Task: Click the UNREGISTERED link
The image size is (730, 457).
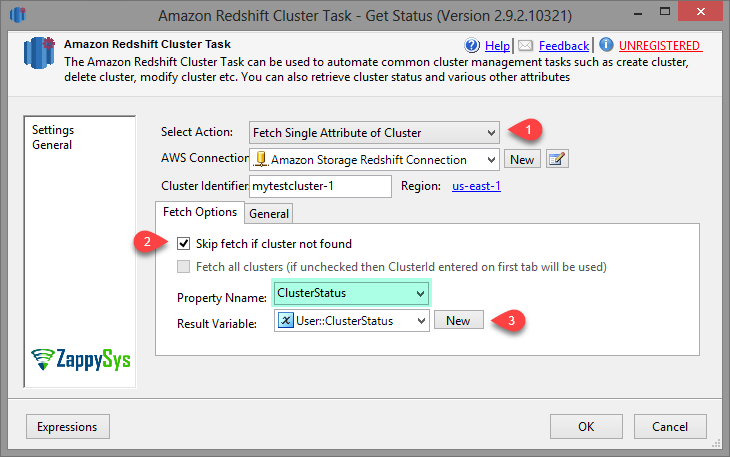Action: coord(659,46)
